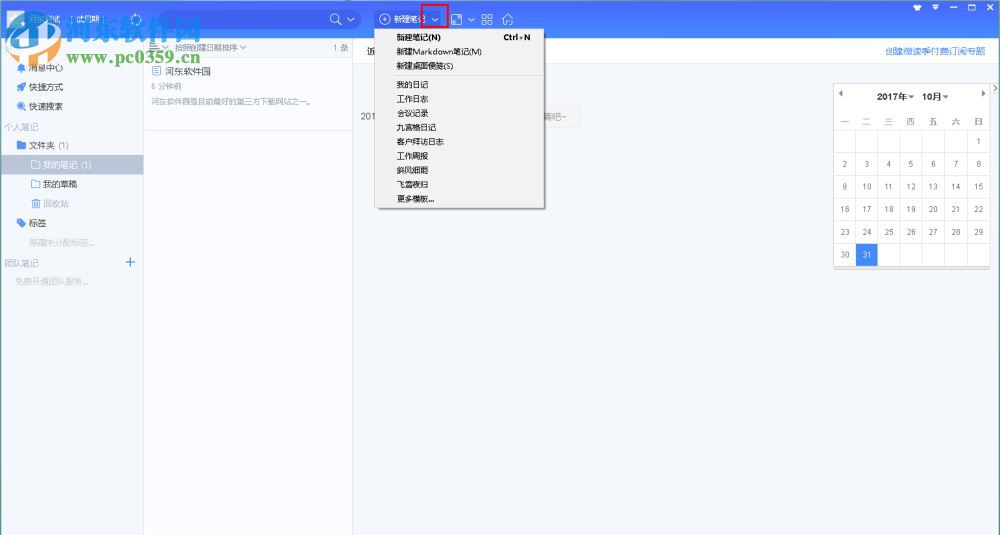
Task: Collapse the calendar side panel chevron
Action: click(x=996, y=88)
